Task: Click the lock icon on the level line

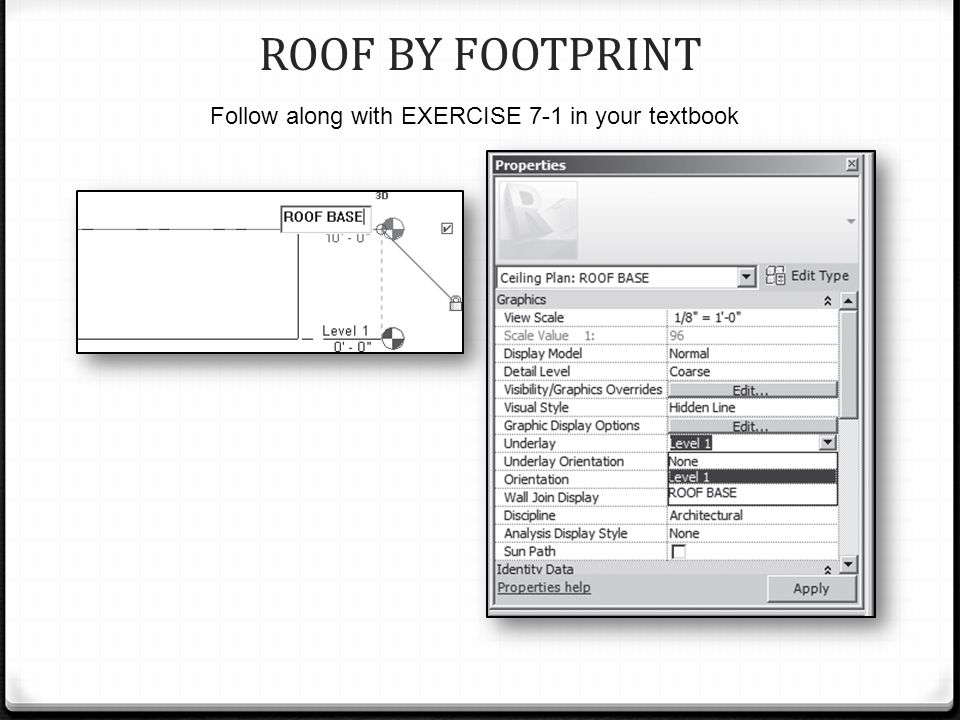Action: click(x=456, y=302)
